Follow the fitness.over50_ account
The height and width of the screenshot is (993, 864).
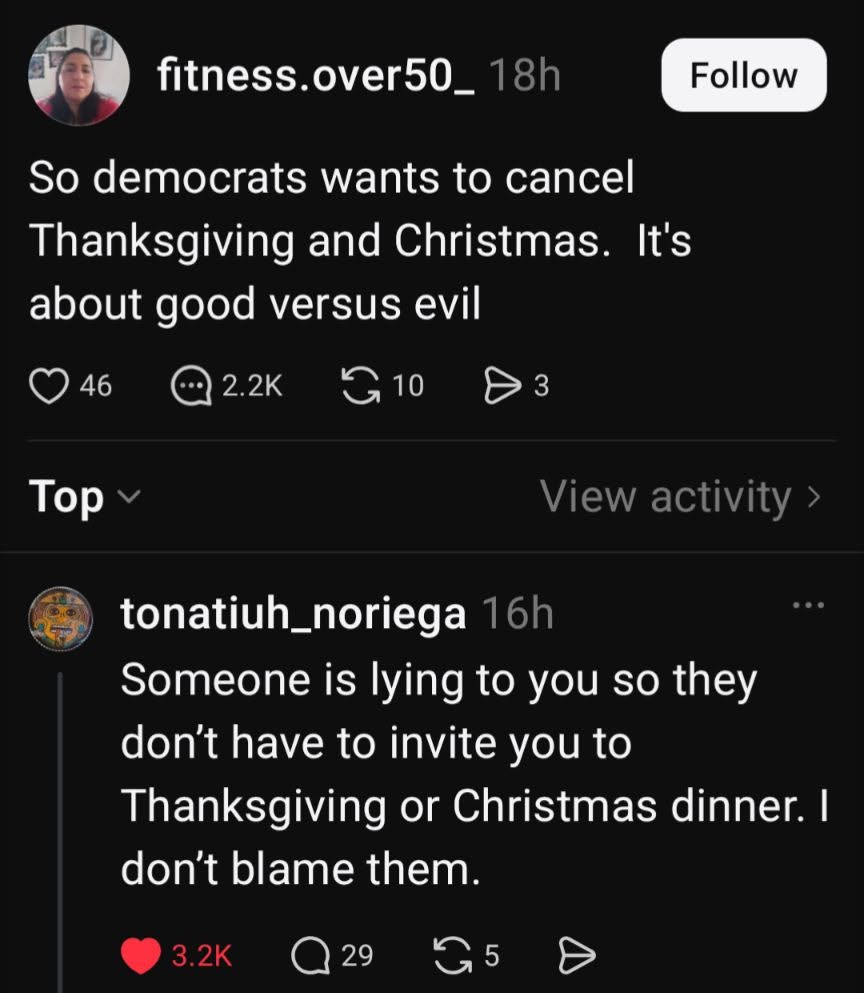744,75
